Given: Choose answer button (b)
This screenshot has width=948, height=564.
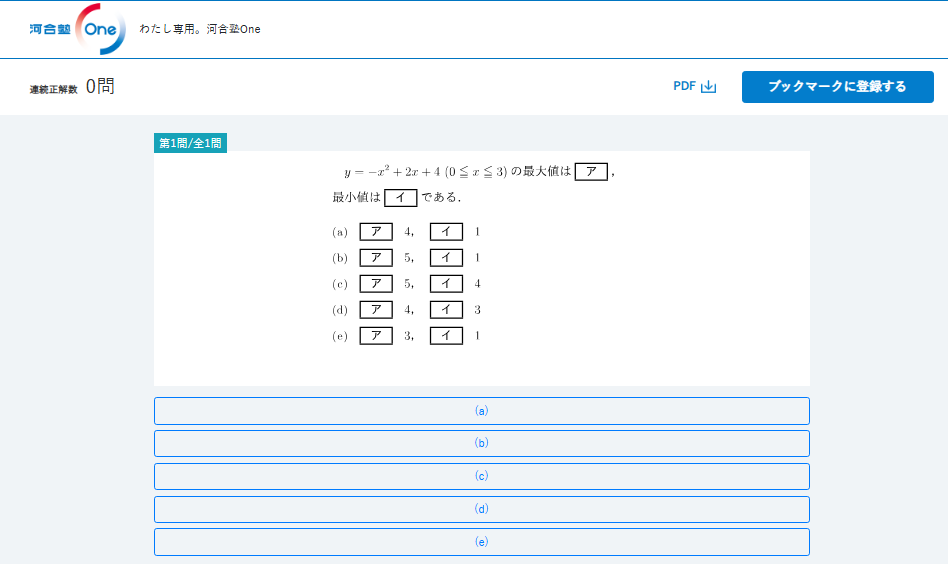Looking at the screenshot, I should coord(481,443).
